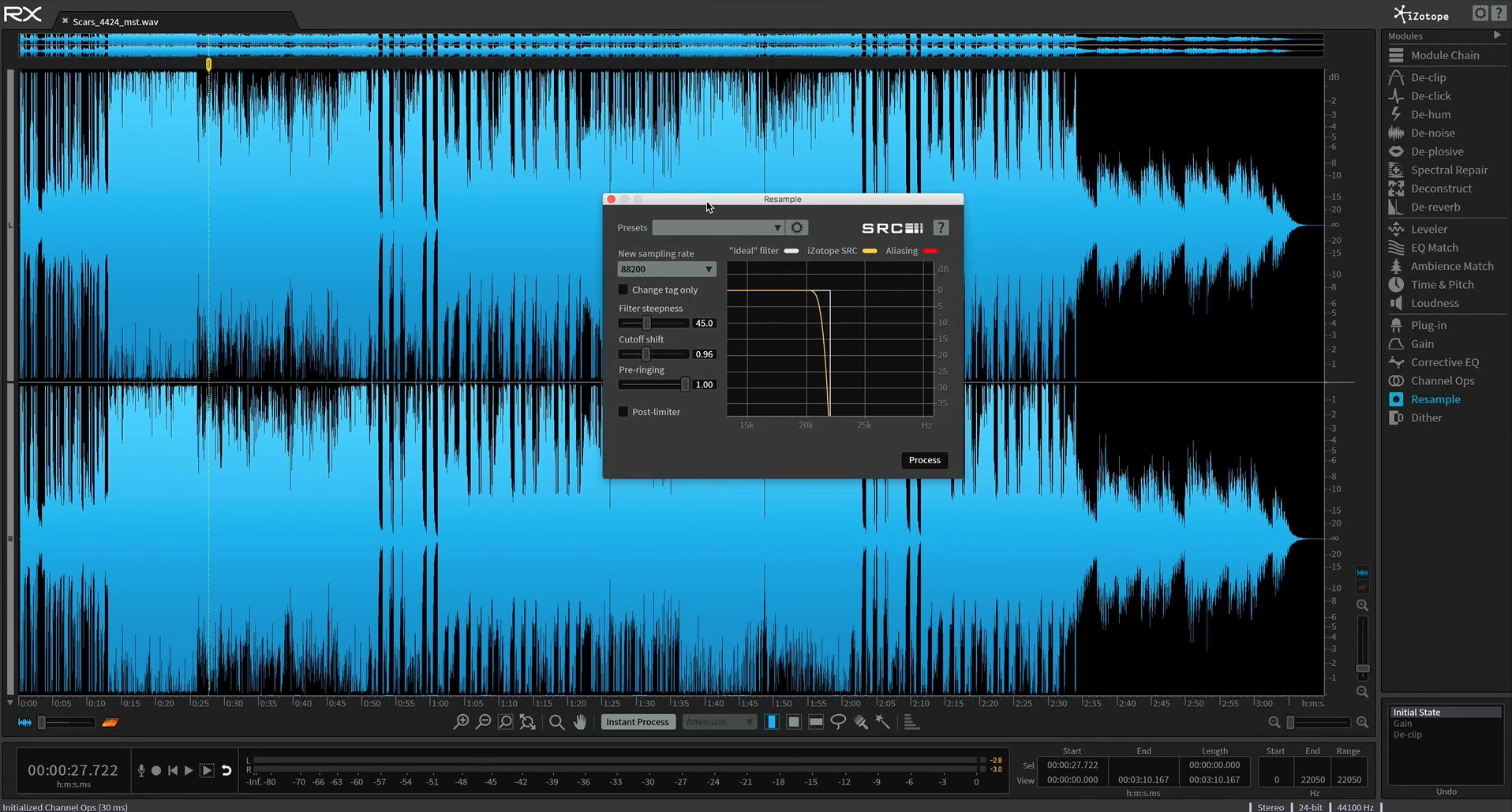Open the De-clip module
Screen dimensions: 1512x812
pos(1428,77)
